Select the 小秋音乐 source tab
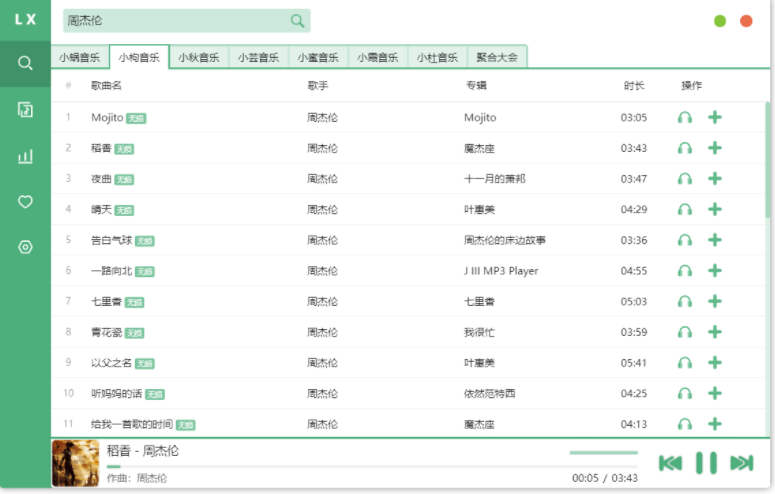Viewport: 775px width, 494px height. tap(199, 58)
